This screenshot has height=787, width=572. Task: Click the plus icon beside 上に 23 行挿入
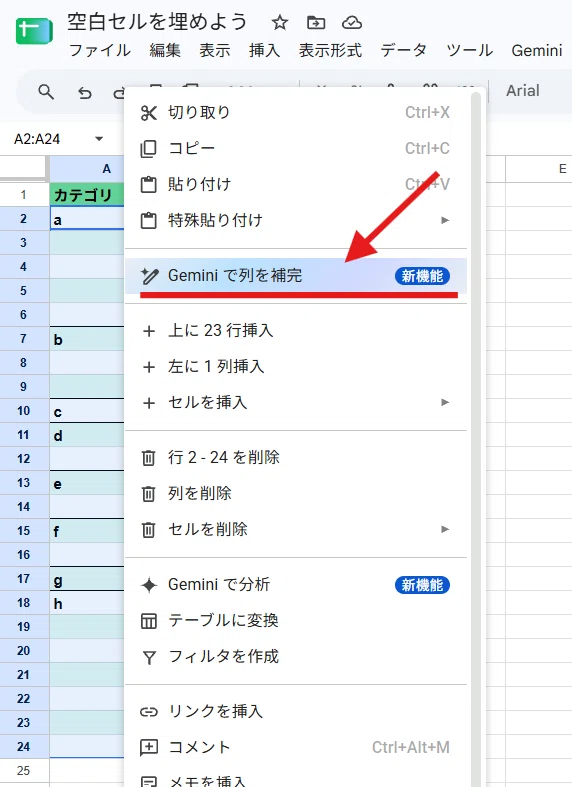pos(149,331)
